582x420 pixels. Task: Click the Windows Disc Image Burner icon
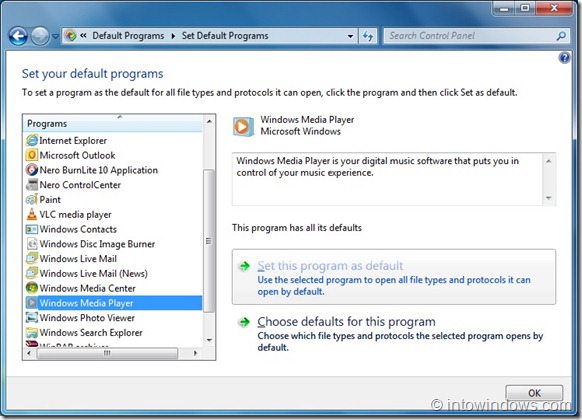[x=32, y=244]
